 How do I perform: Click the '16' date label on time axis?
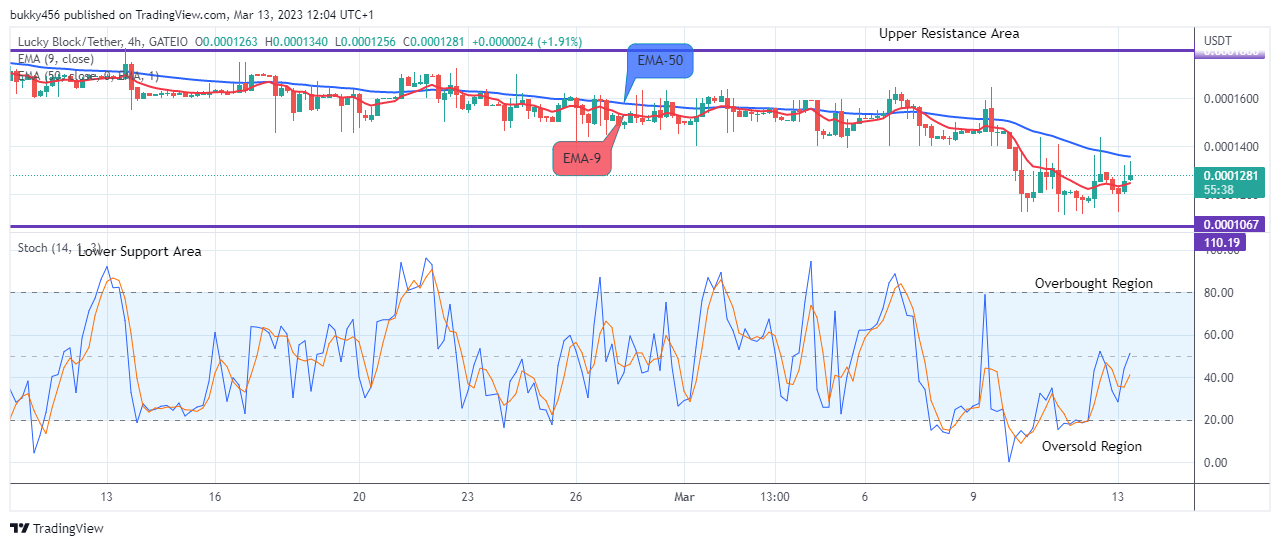[215, 497]
